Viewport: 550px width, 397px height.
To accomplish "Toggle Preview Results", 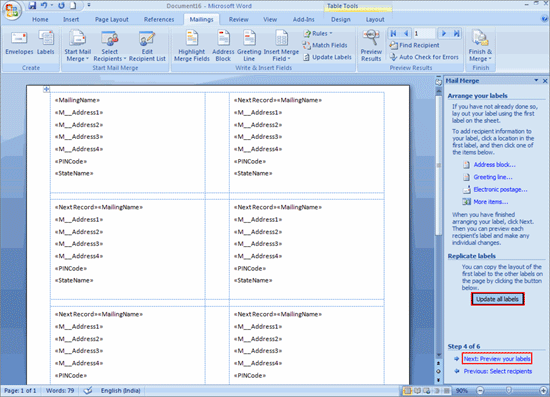I will [371, 46].
